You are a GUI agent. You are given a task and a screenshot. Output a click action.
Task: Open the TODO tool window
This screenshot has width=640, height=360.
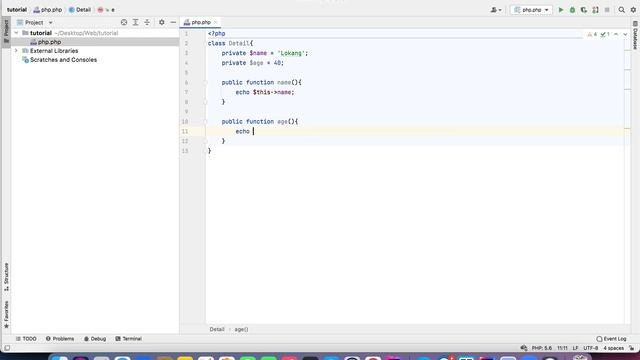tap(26, 339)
